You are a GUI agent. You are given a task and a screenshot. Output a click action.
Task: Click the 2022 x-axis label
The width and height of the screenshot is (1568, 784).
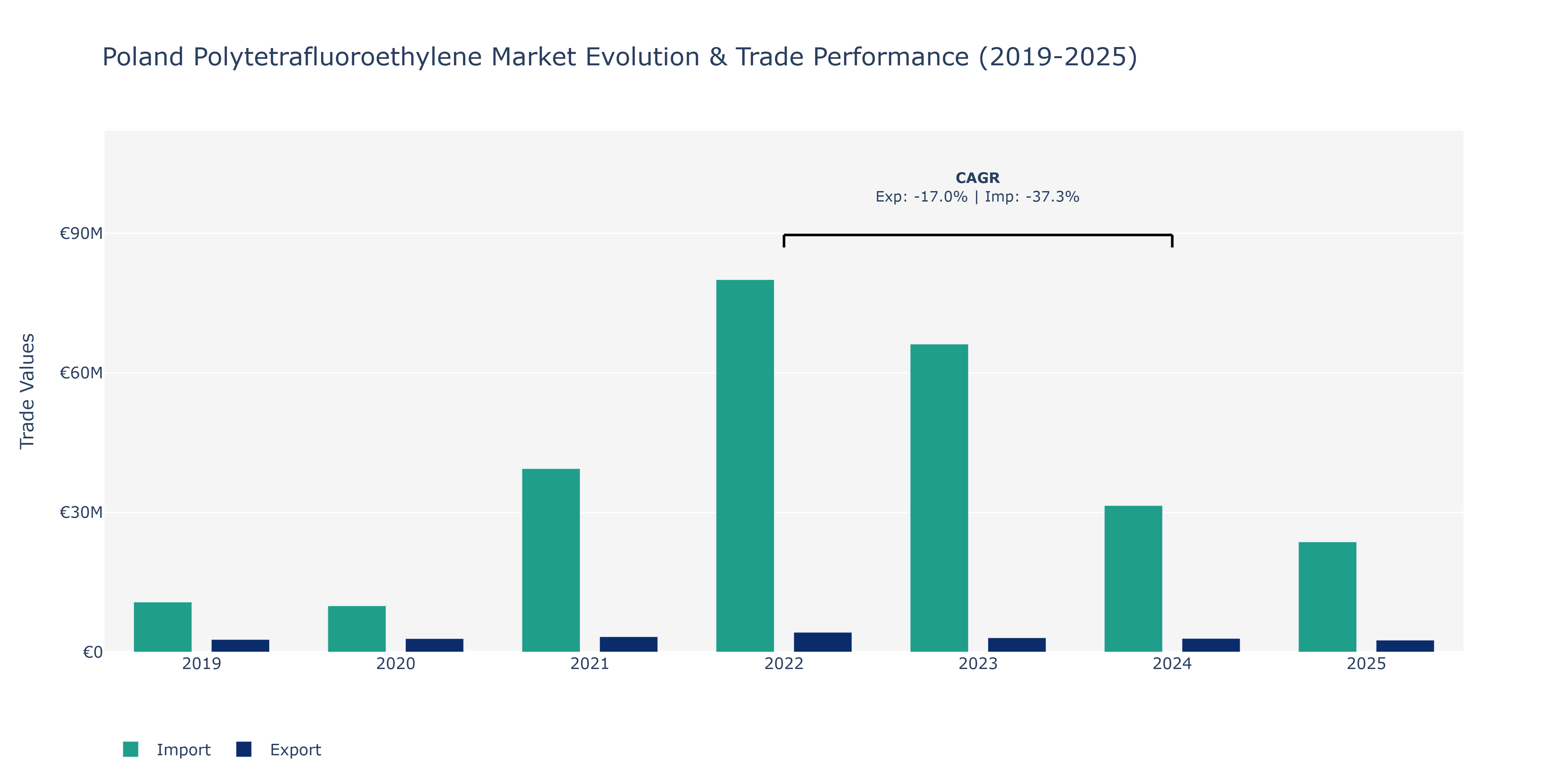[784, 663]
